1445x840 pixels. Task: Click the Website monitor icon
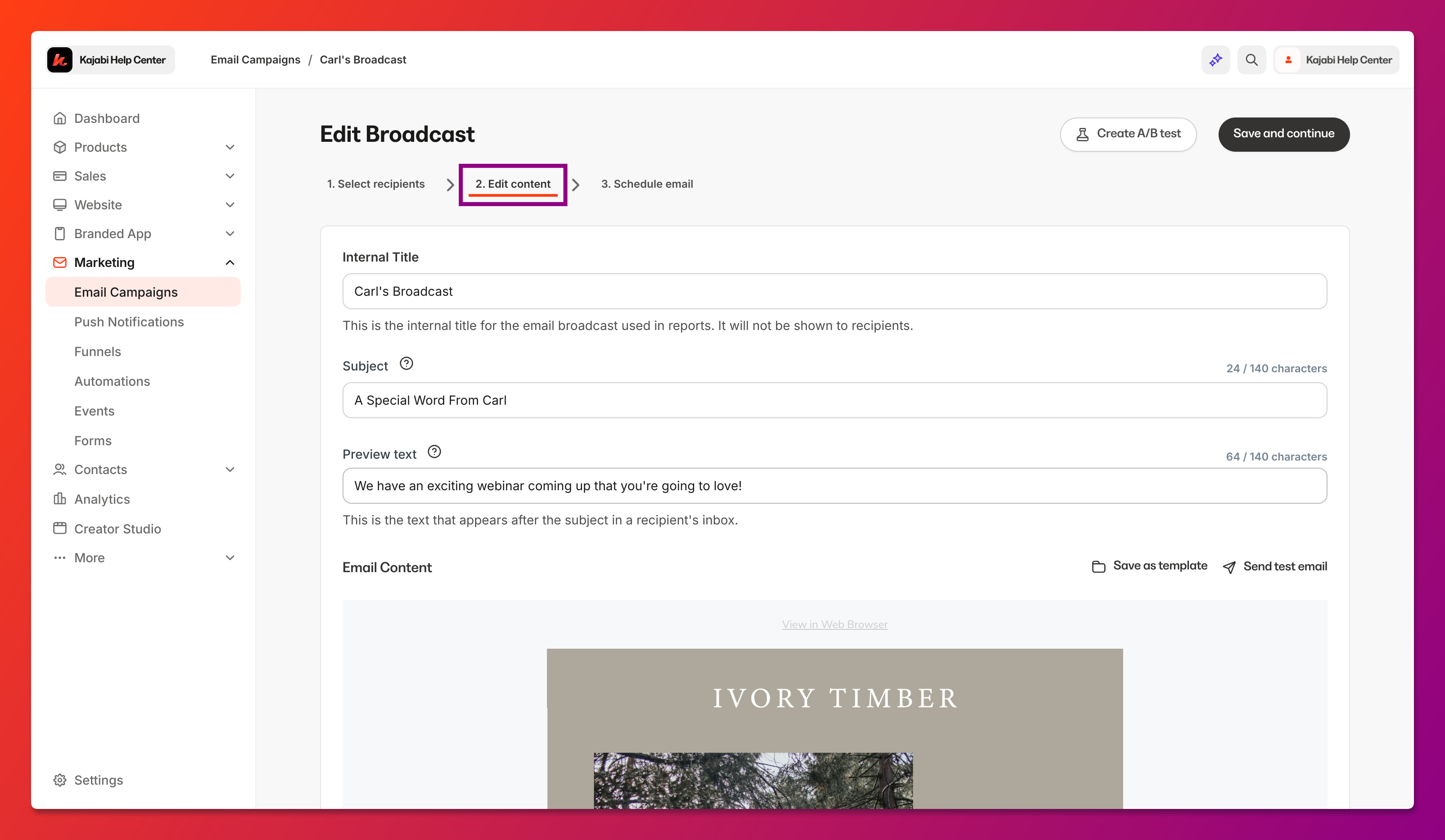tap(59, 205)
